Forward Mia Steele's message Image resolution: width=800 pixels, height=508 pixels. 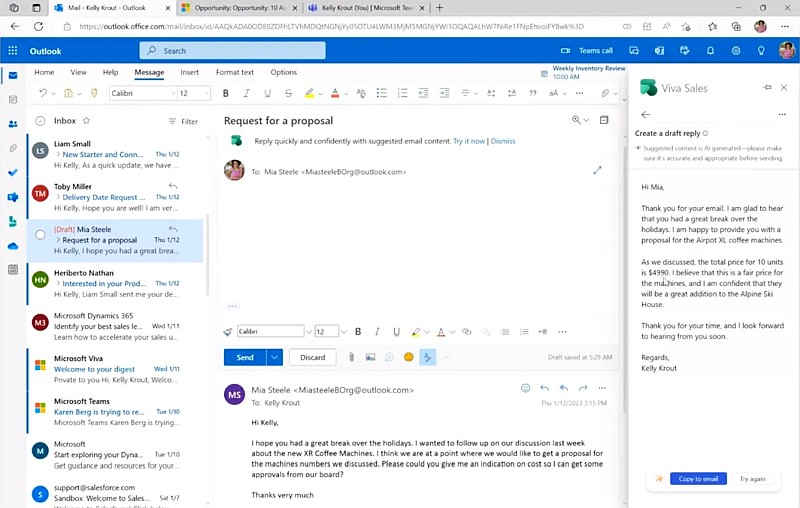[583, 388]
